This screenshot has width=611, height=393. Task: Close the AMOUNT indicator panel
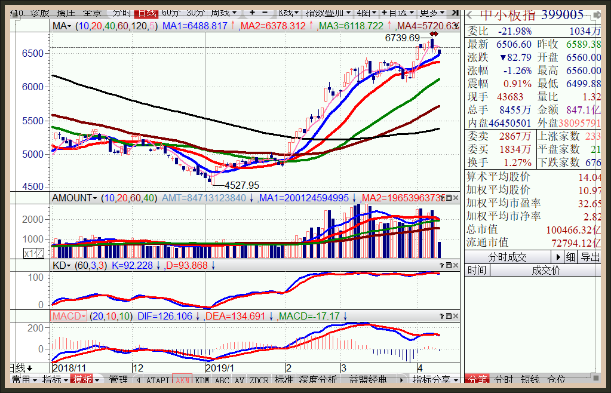(x=456, y=198)
